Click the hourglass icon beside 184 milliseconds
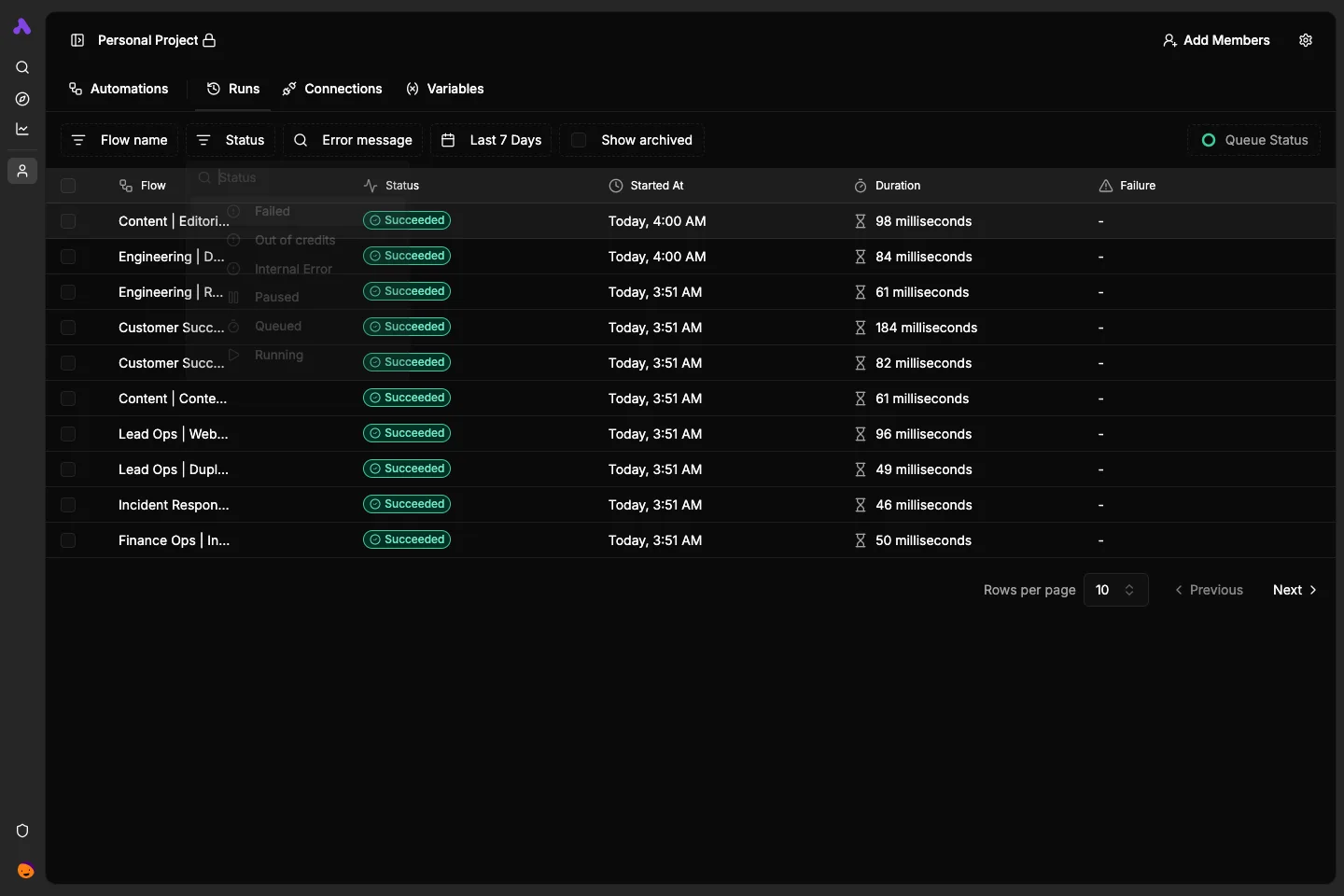The width and height of the screenshot is (1344, 896). click(x=861, y=328)
